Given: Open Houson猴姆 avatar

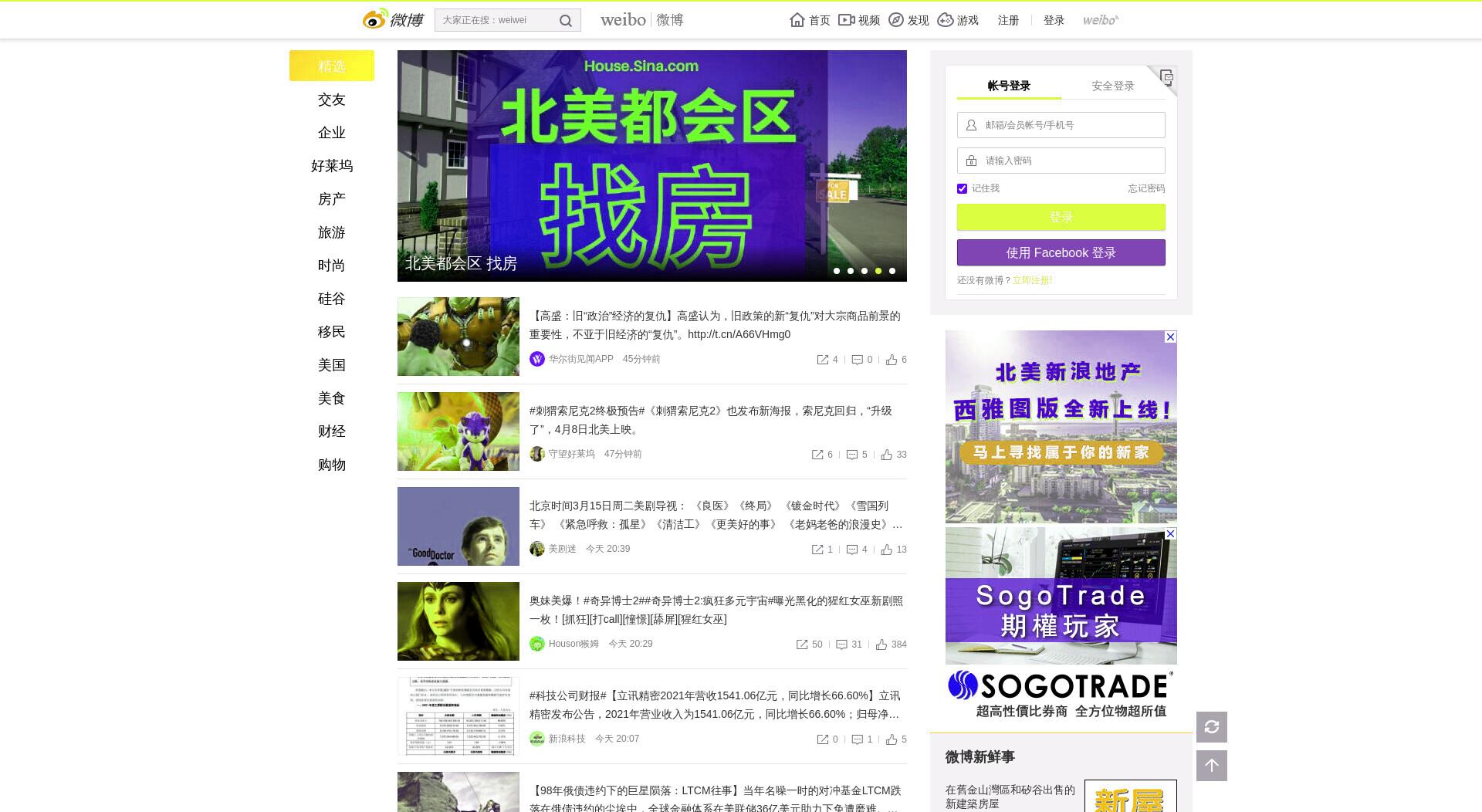Looking at the screenshot, I should click(537, 644).
